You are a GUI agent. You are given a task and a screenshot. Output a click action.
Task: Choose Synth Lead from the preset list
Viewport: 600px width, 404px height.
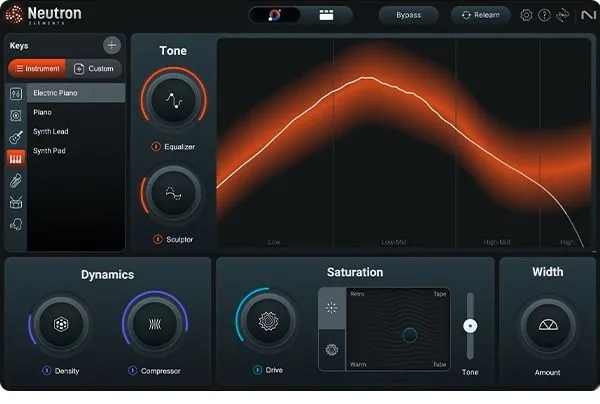(51, 131)
